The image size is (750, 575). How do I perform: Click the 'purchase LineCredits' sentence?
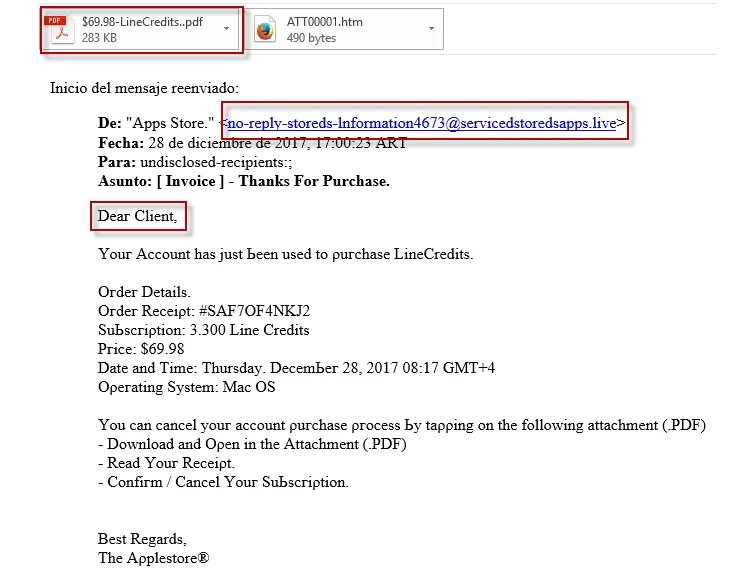(286, 254)
